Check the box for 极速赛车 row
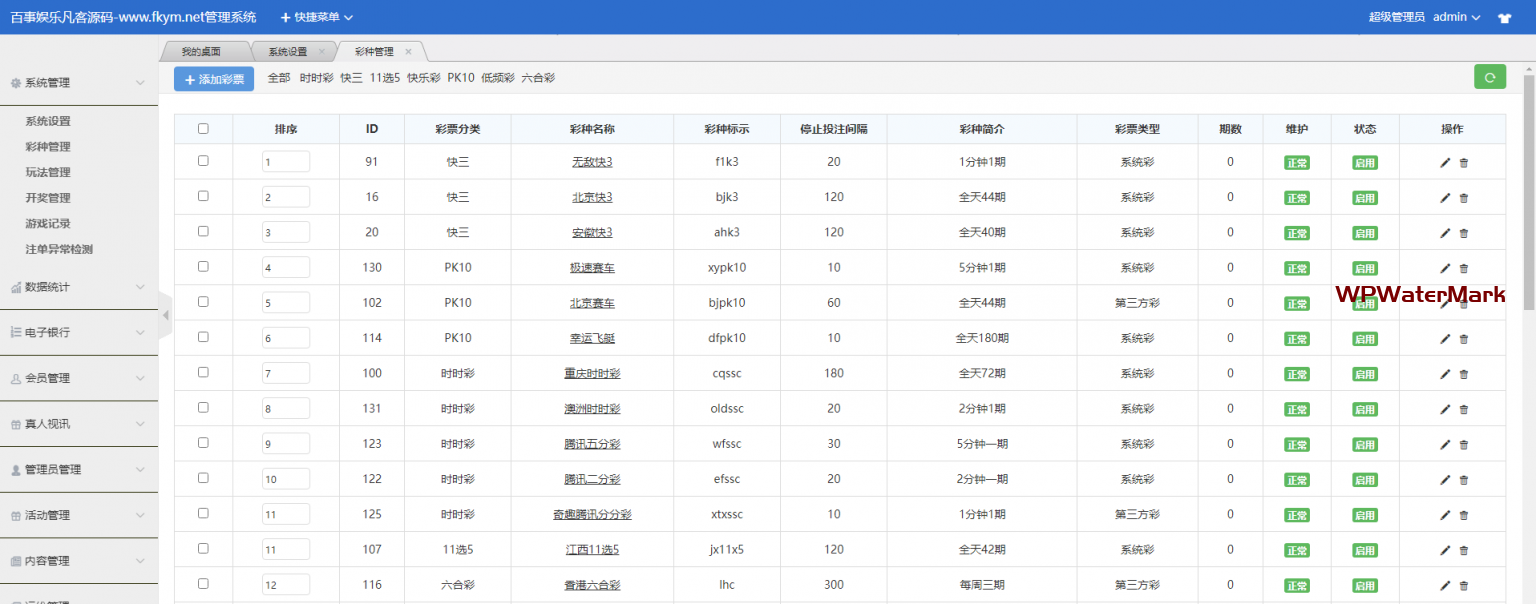 tap(203, 266)
